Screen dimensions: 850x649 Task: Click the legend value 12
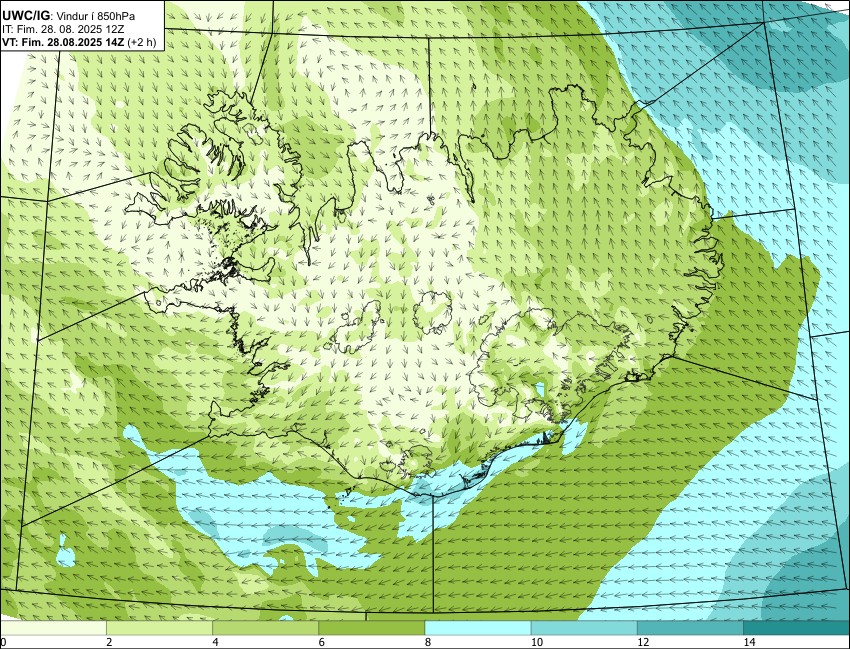[x=643, y=642]
